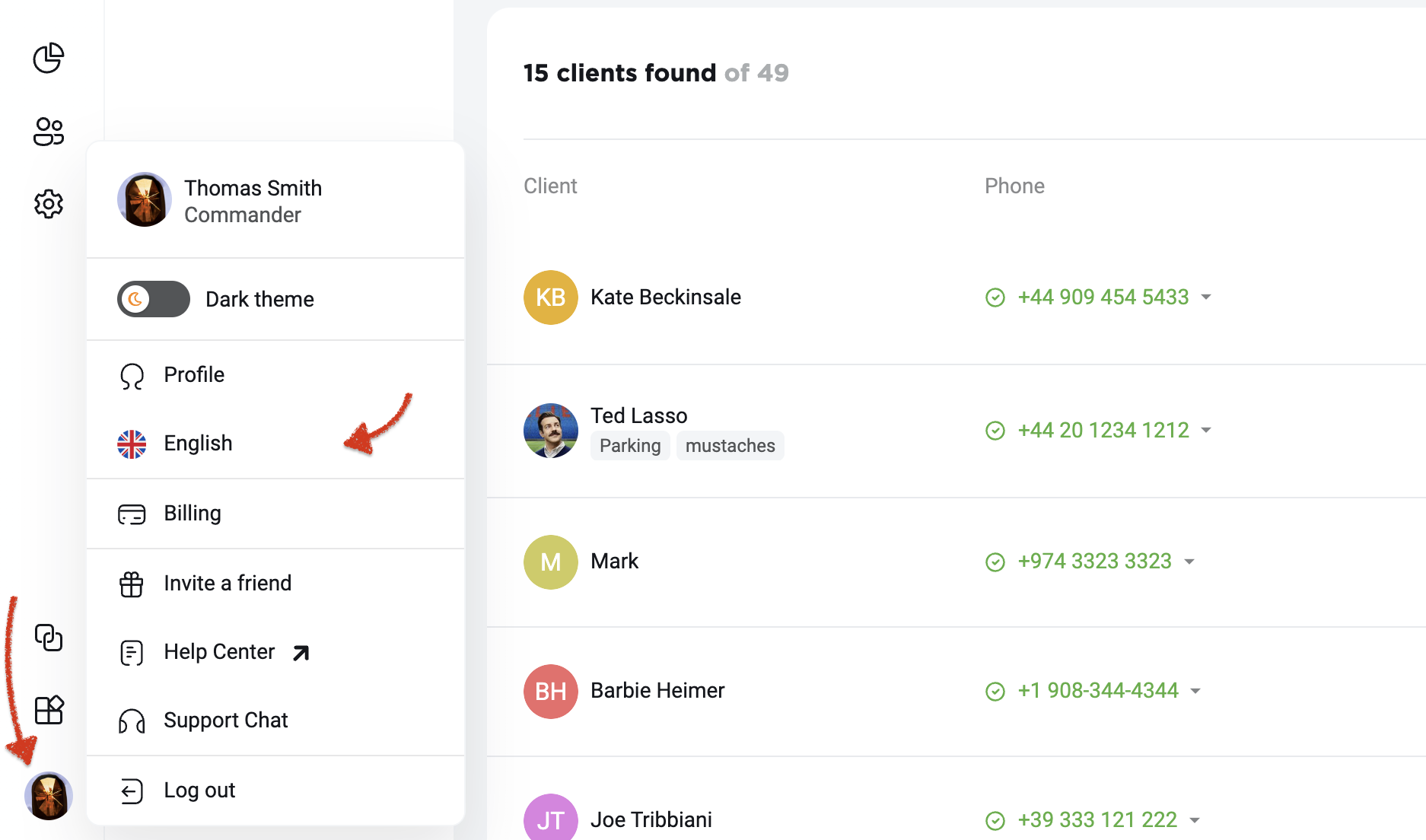This screenshot has width=1426, height=840.
Task: Toggle the Dark theme switch
Action: tap(154, 299)
